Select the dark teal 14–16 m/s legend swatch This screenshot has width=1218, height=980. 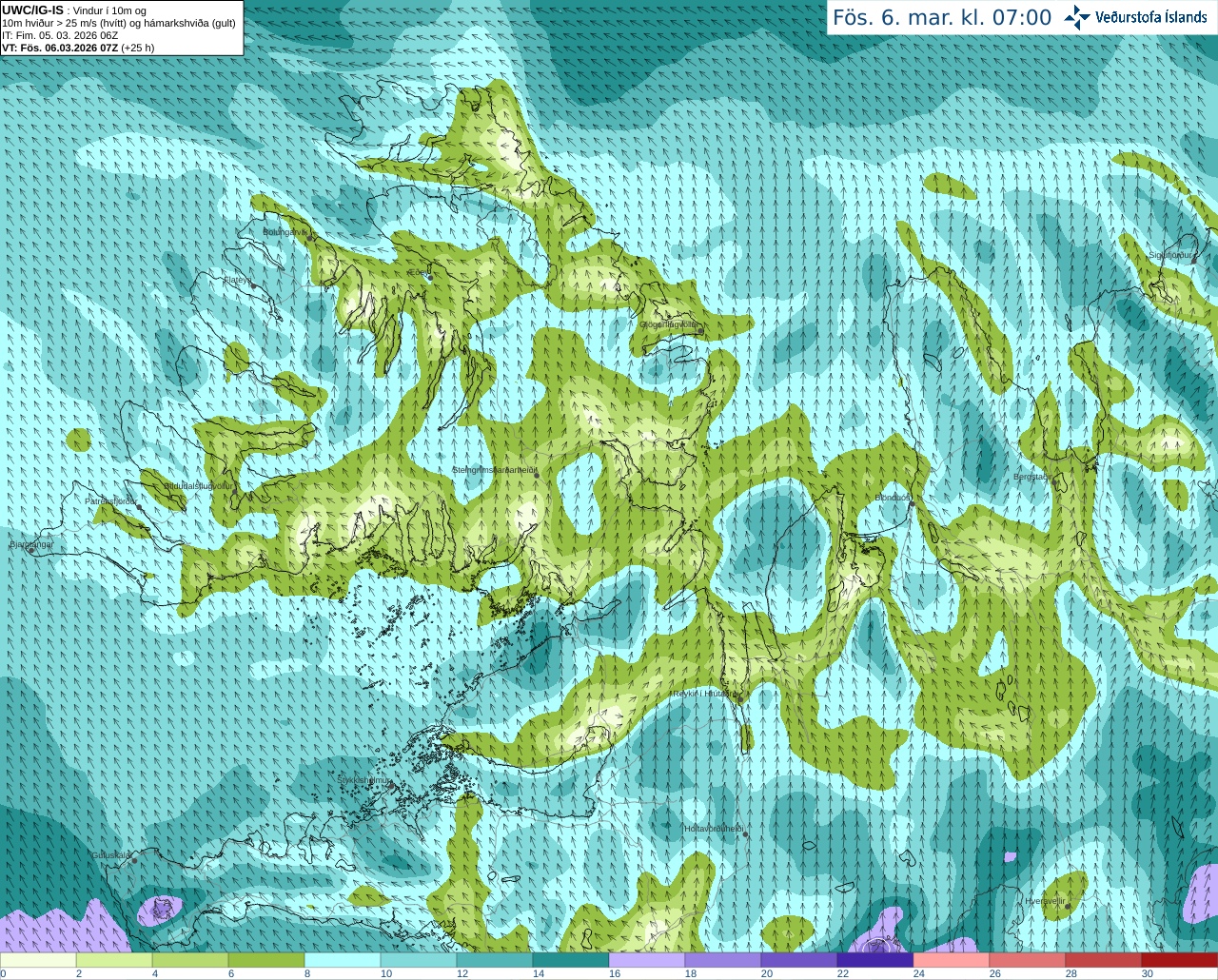pyautogui.click(x=571, y=960)
